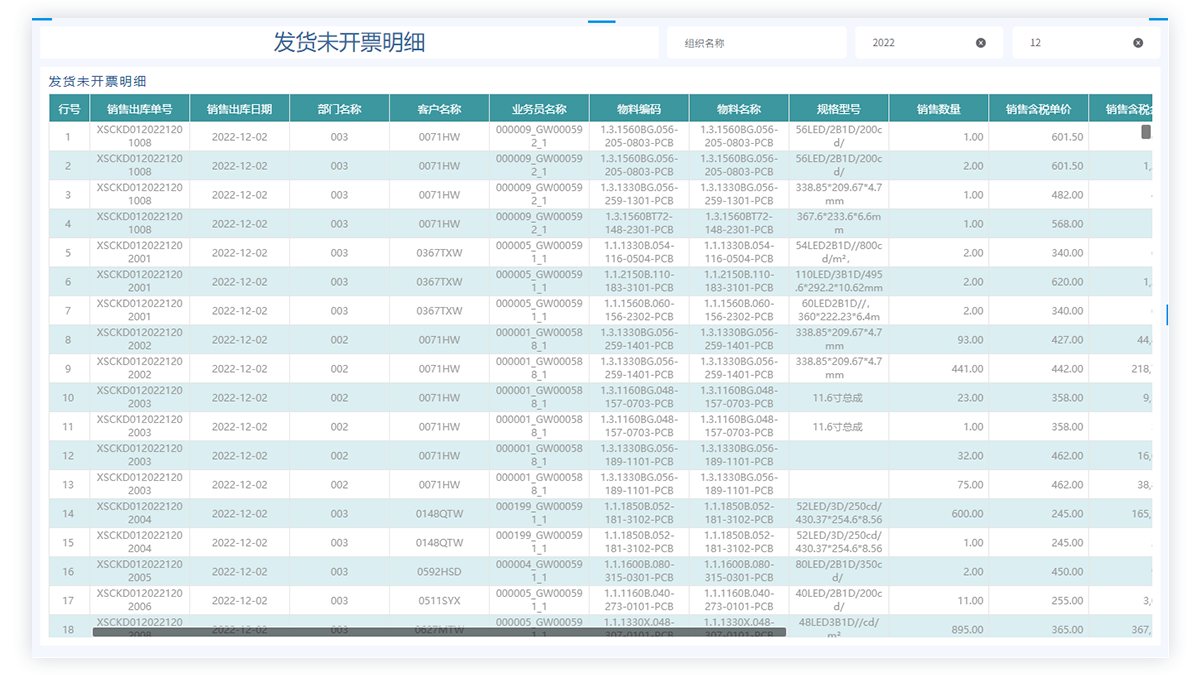Select the 部门名称 column header

(x=339, y=109)
